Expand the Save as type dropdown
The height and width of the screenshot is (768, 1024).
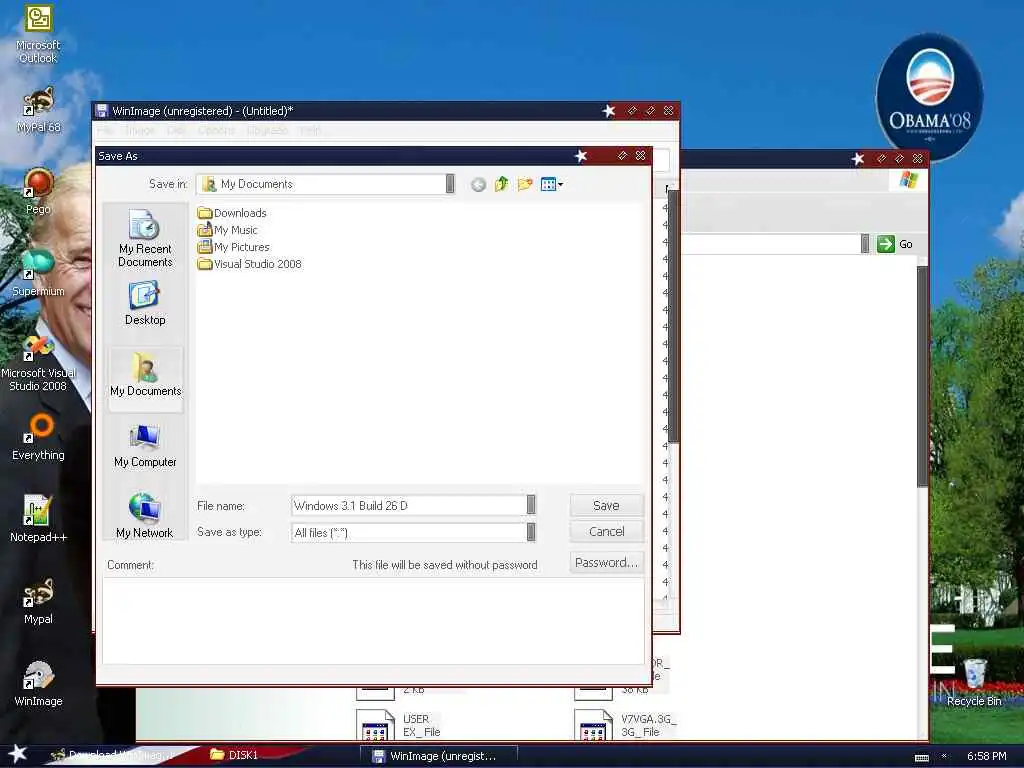pos(531,532)
